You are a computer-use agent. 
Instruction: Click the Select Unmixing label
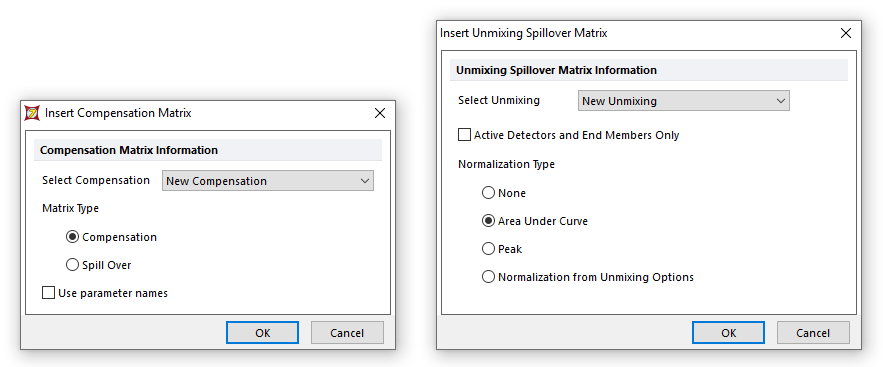click(499, 100)
